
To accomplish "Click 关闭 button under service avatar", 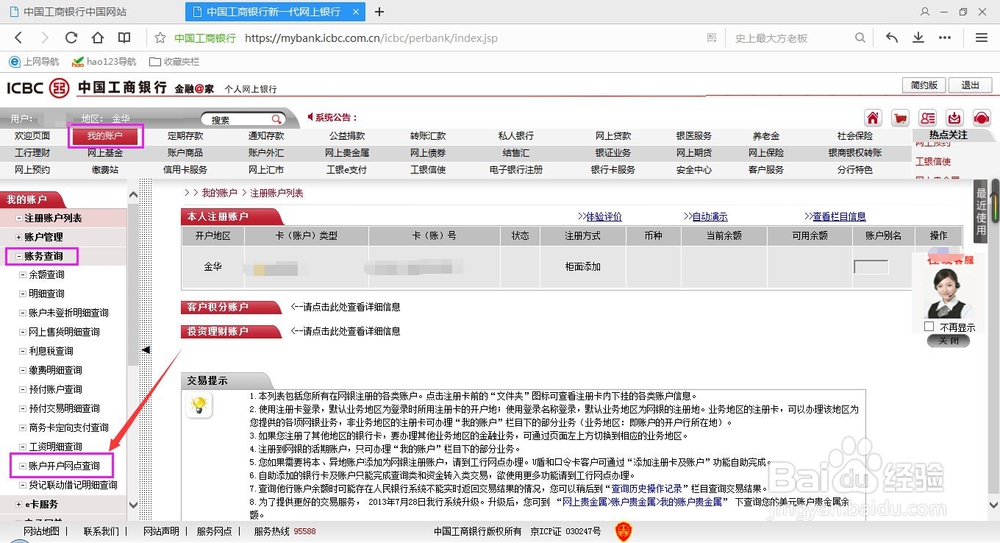I will [x=948, y=341].
